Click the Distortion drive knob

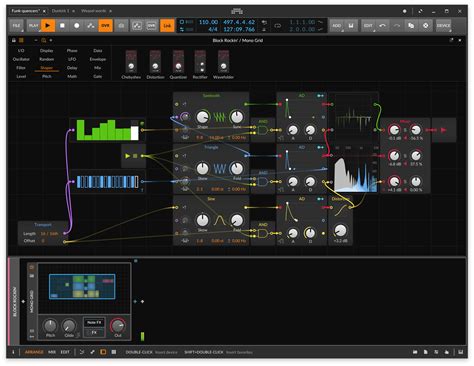(340, 230)
